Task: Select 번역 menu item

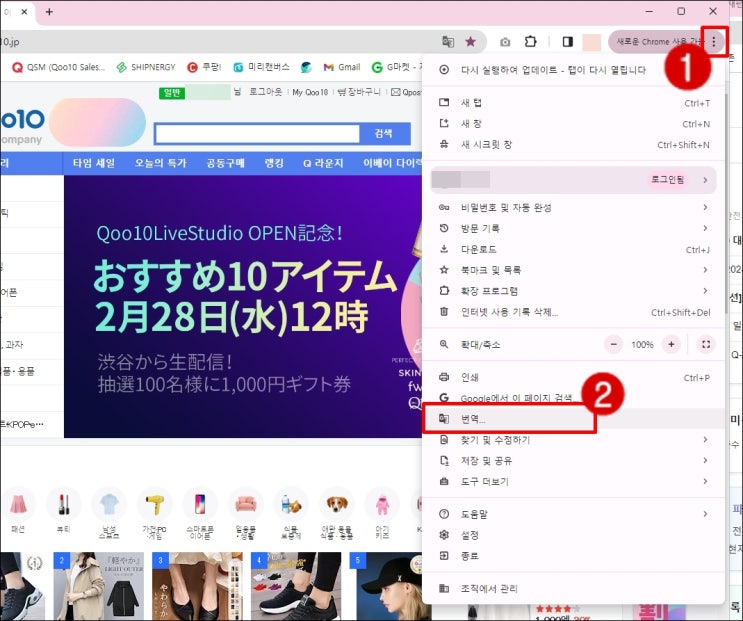Action: pyautogui.click(x=573, y=419)
